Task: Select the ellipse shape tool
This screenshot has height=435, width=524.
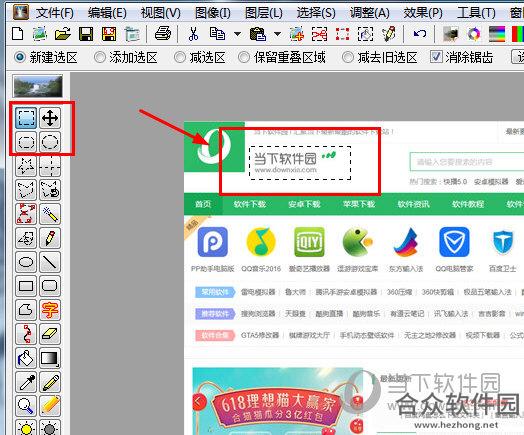Action: tap(26, 262)
